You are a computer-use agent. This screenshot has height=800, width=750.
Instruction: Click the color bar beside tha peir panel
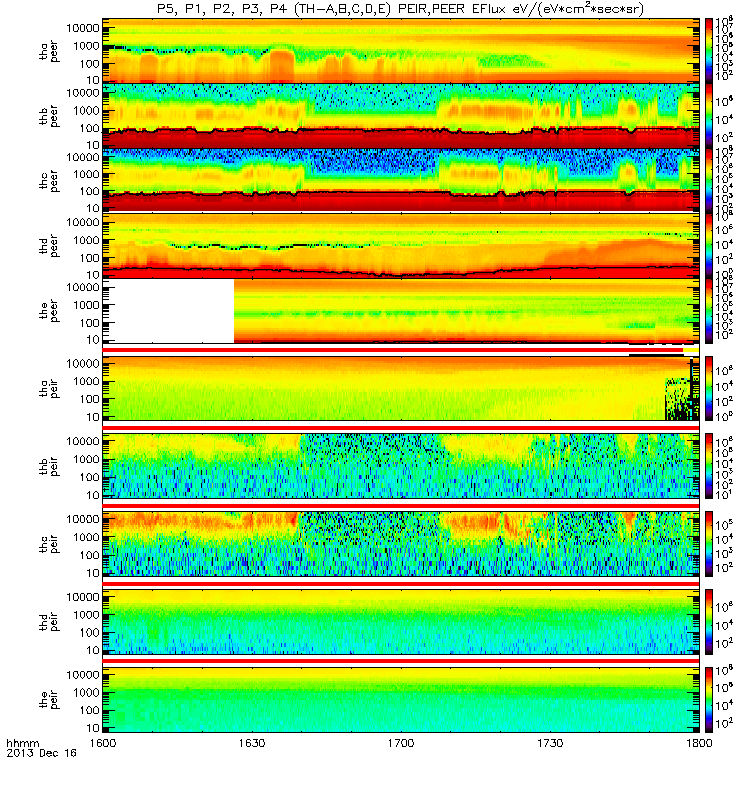coord(709,388)
